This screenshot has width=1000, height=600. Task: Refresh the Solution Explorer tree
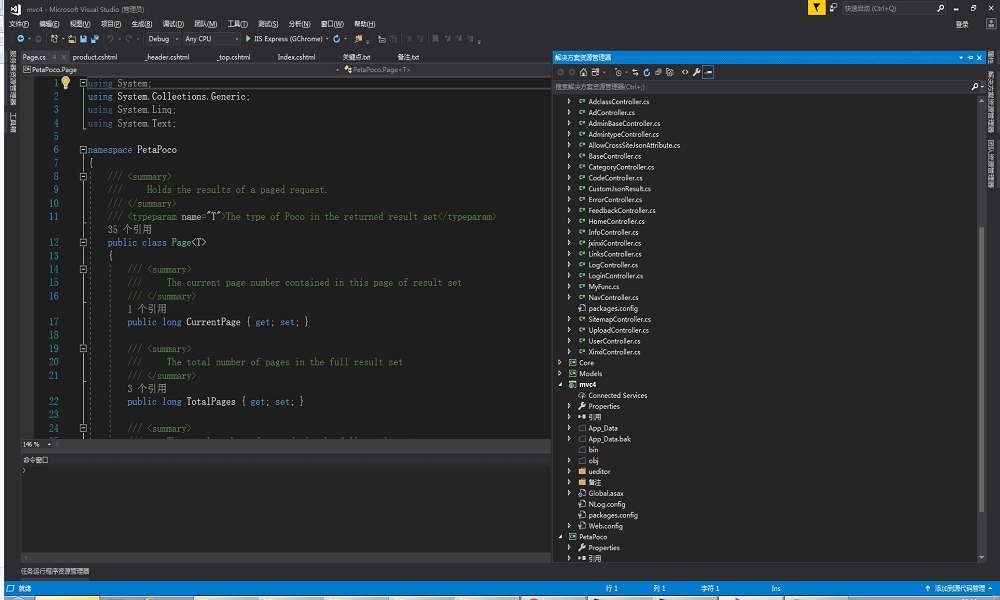coord(647,72)
